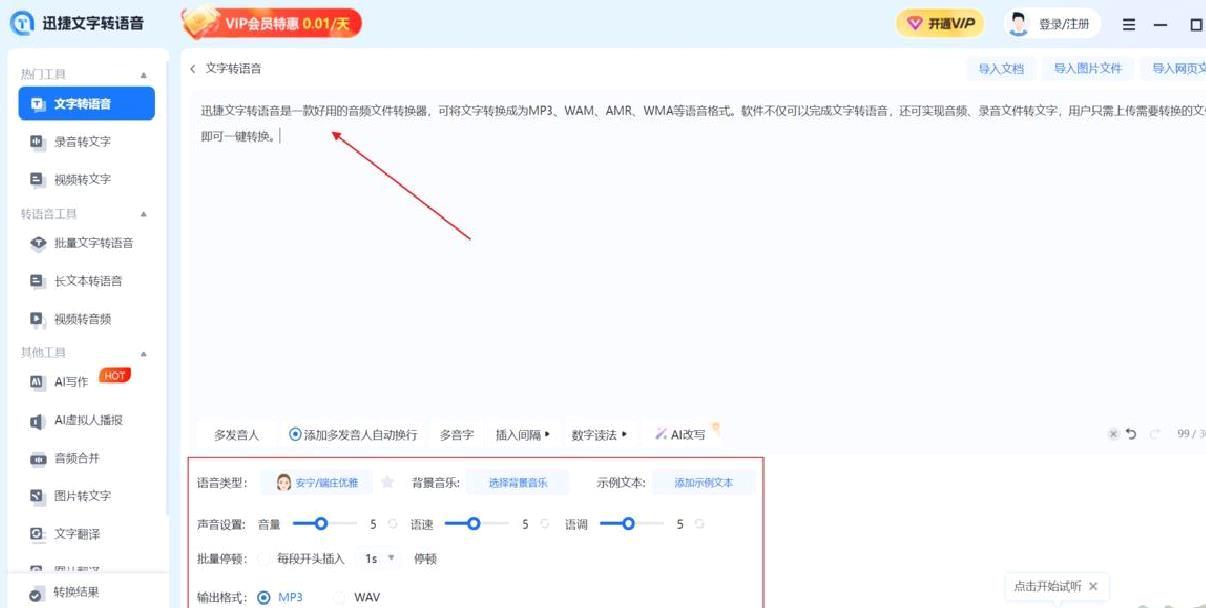
Task: Toggle 添加多发音人自动换行 option
Action: point(295,435)
